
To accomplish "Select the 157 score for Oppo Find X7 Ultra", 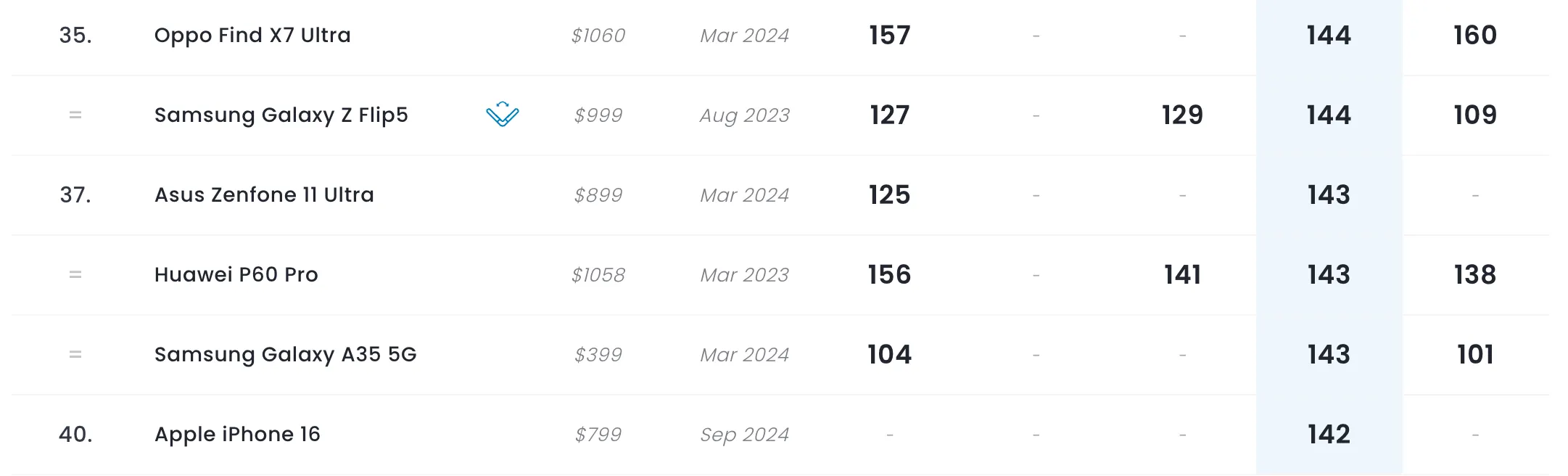I will coord(889,36).
